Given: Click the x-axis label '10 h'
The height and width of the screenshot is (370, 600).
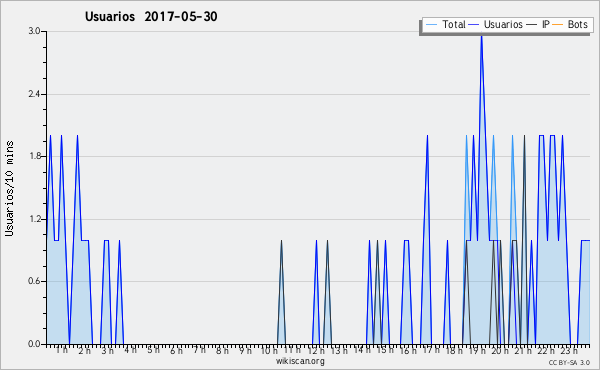Looking at the screenshot, I should point(269,350).
